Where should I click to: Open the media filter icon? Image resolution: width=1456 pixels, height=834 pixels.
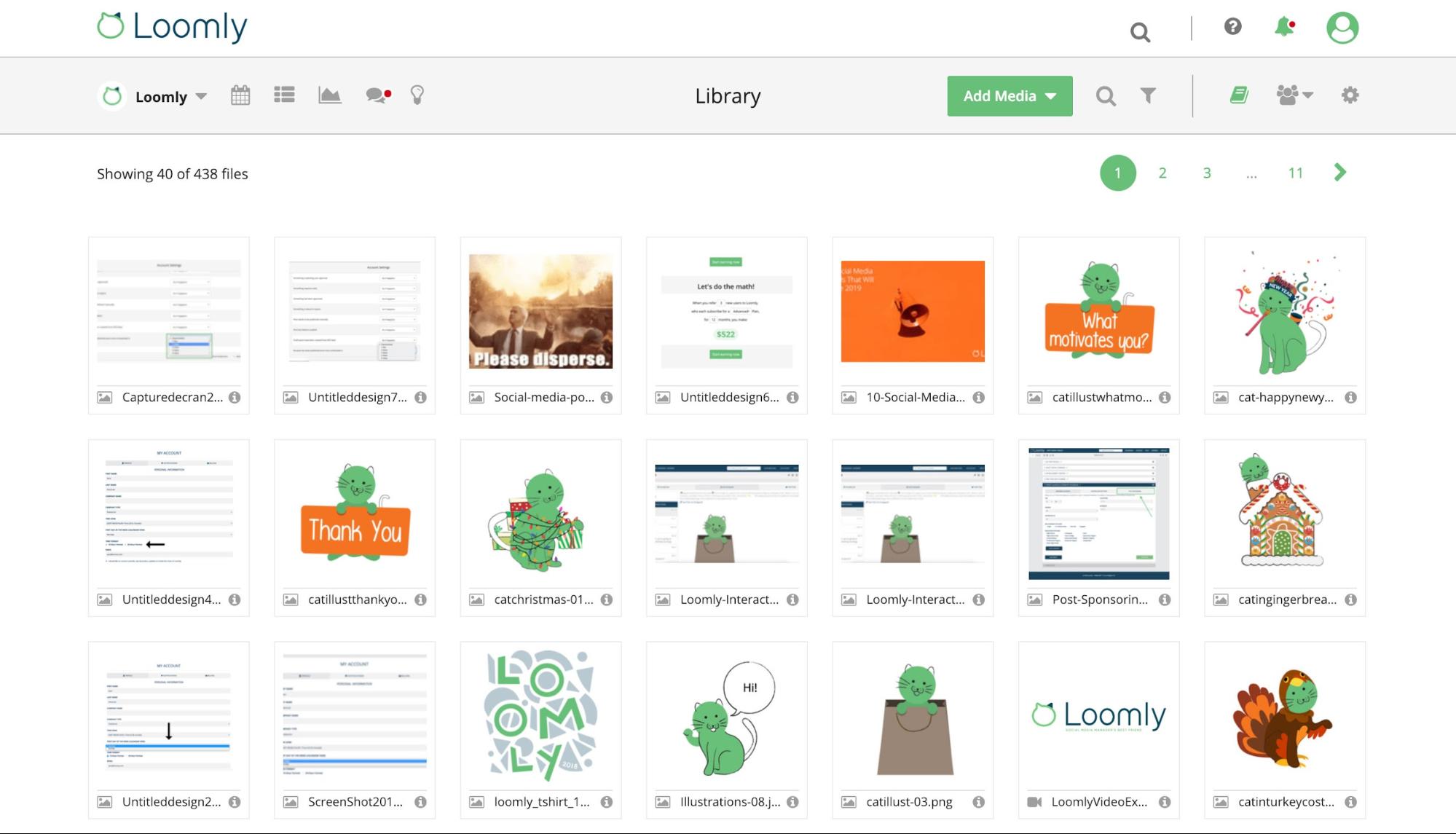(x=1148, y=95)
